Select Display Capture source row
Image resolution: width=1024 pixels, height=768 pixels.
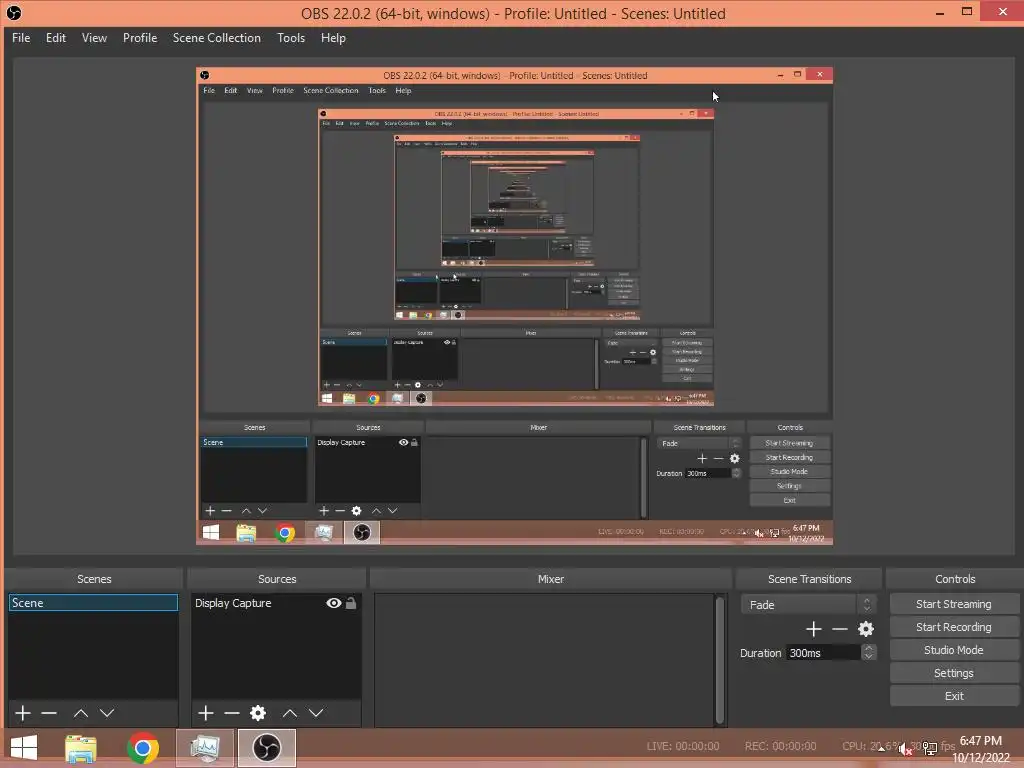click(276, 603)
